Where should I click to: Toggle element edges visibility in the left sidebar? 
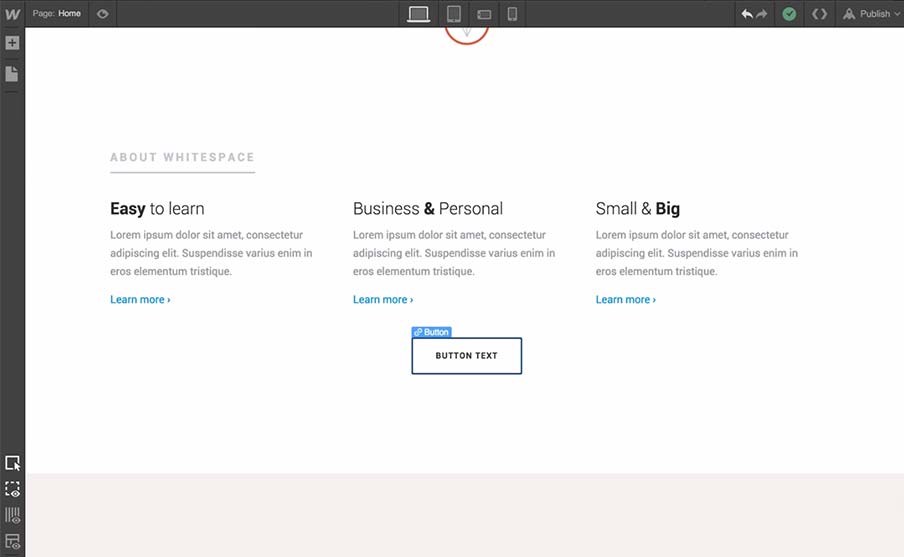[x=12, y=489]
